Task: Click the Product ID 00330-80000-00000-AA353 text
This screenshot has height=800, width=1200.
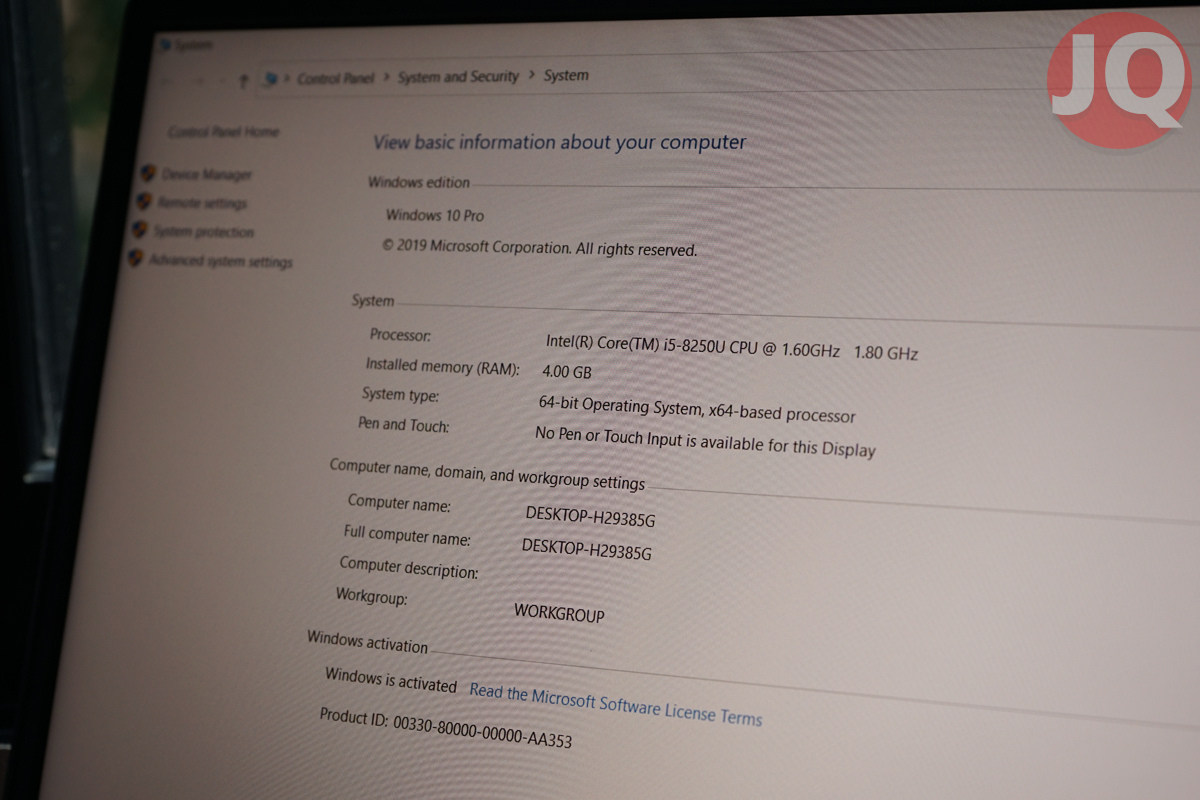Action: pos(446,727)
